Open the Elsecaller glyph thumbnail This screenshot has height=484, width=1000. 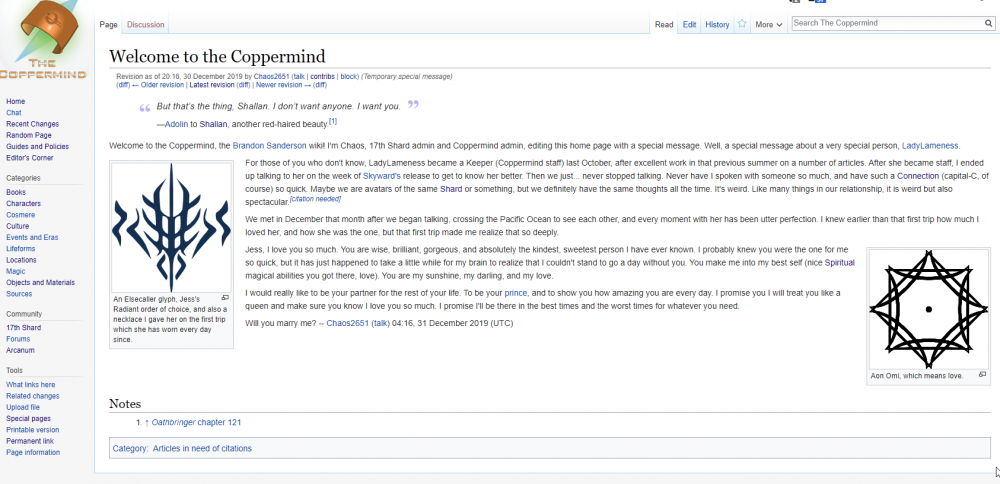pyautogui.click(x=172, y=227)
